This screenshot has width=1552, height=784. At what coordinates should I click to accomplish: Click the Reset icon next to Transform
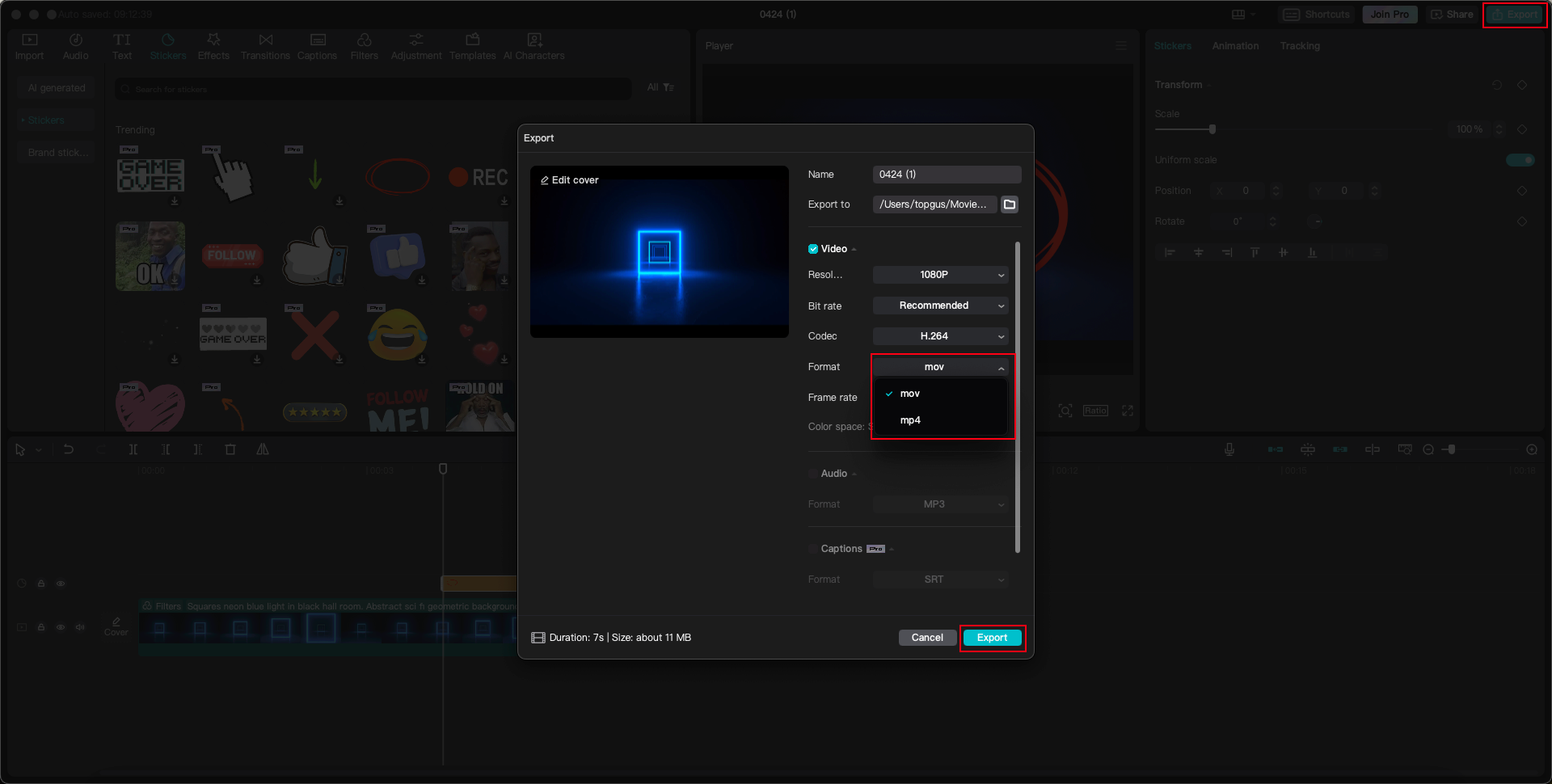pyautogui.click(x=1497, y=85)
